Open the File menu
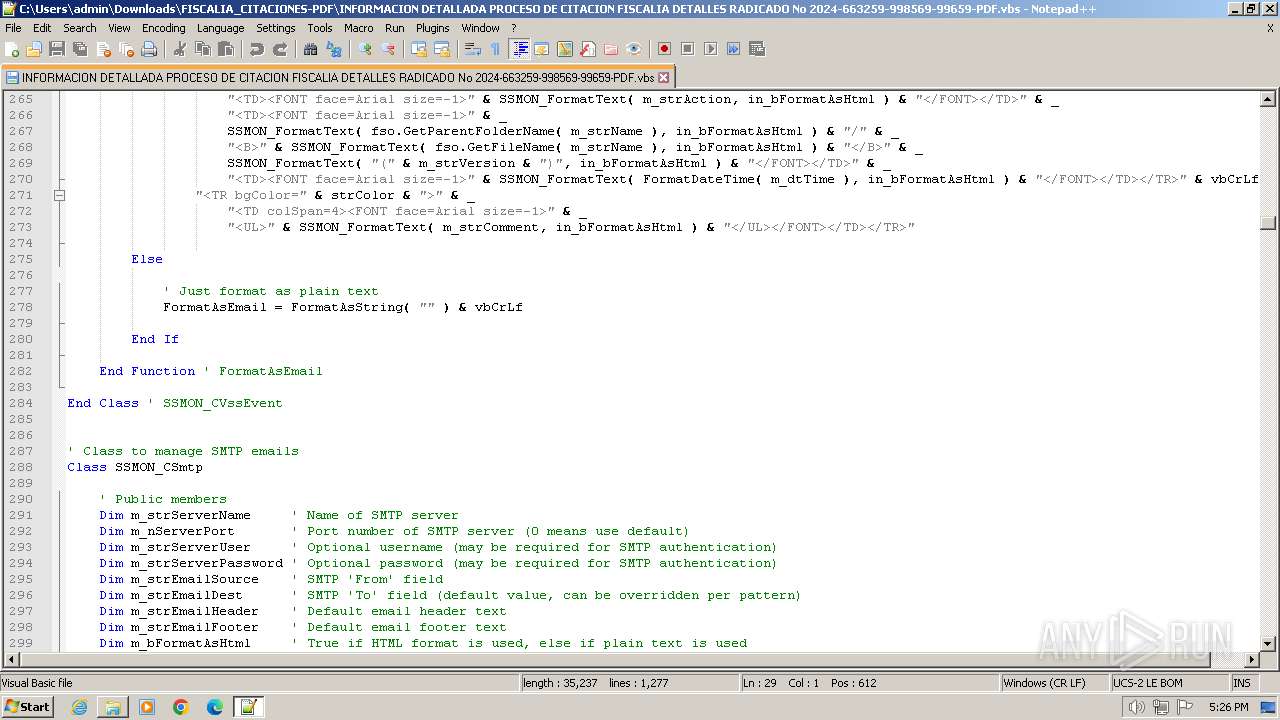1280x720 pixels. 13,28
